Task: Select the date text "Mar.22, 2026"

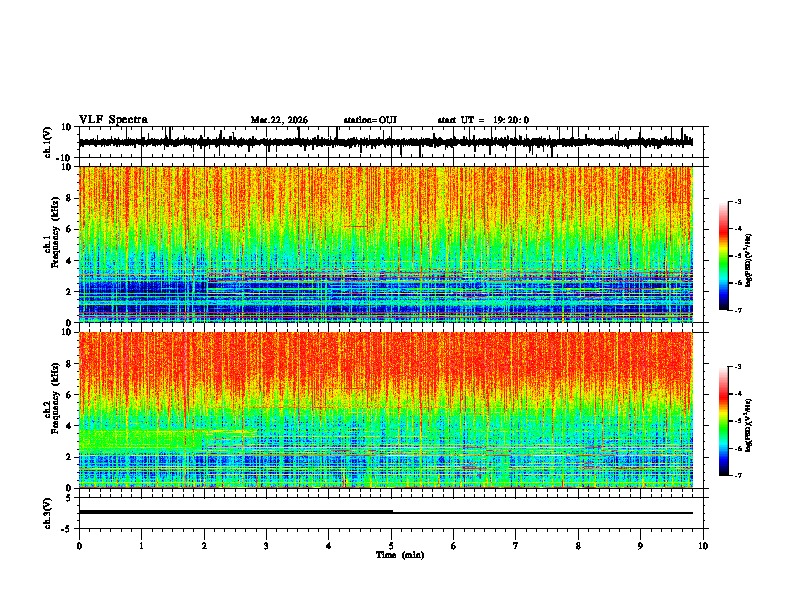Action: [x=279, y=120]
